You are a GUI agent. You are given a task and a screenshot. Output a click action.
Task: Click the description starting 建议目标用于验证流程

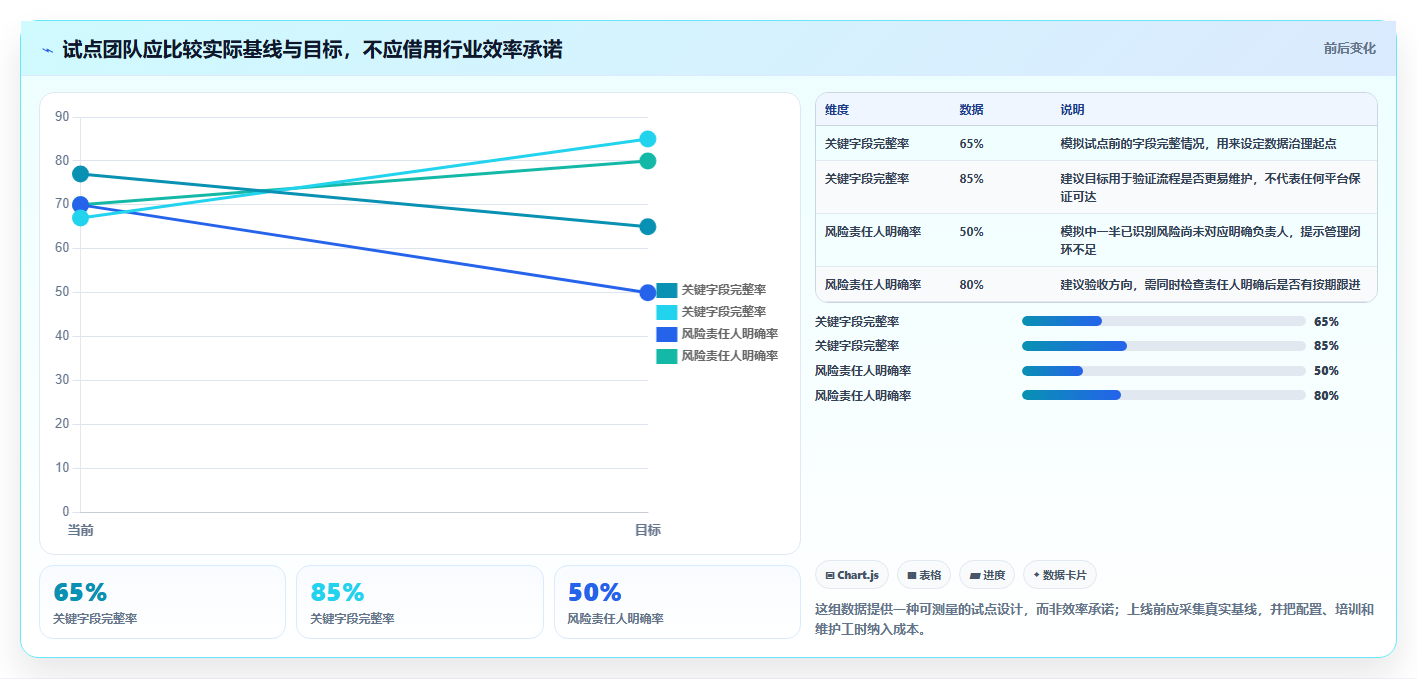click(x=1210, y=188)
